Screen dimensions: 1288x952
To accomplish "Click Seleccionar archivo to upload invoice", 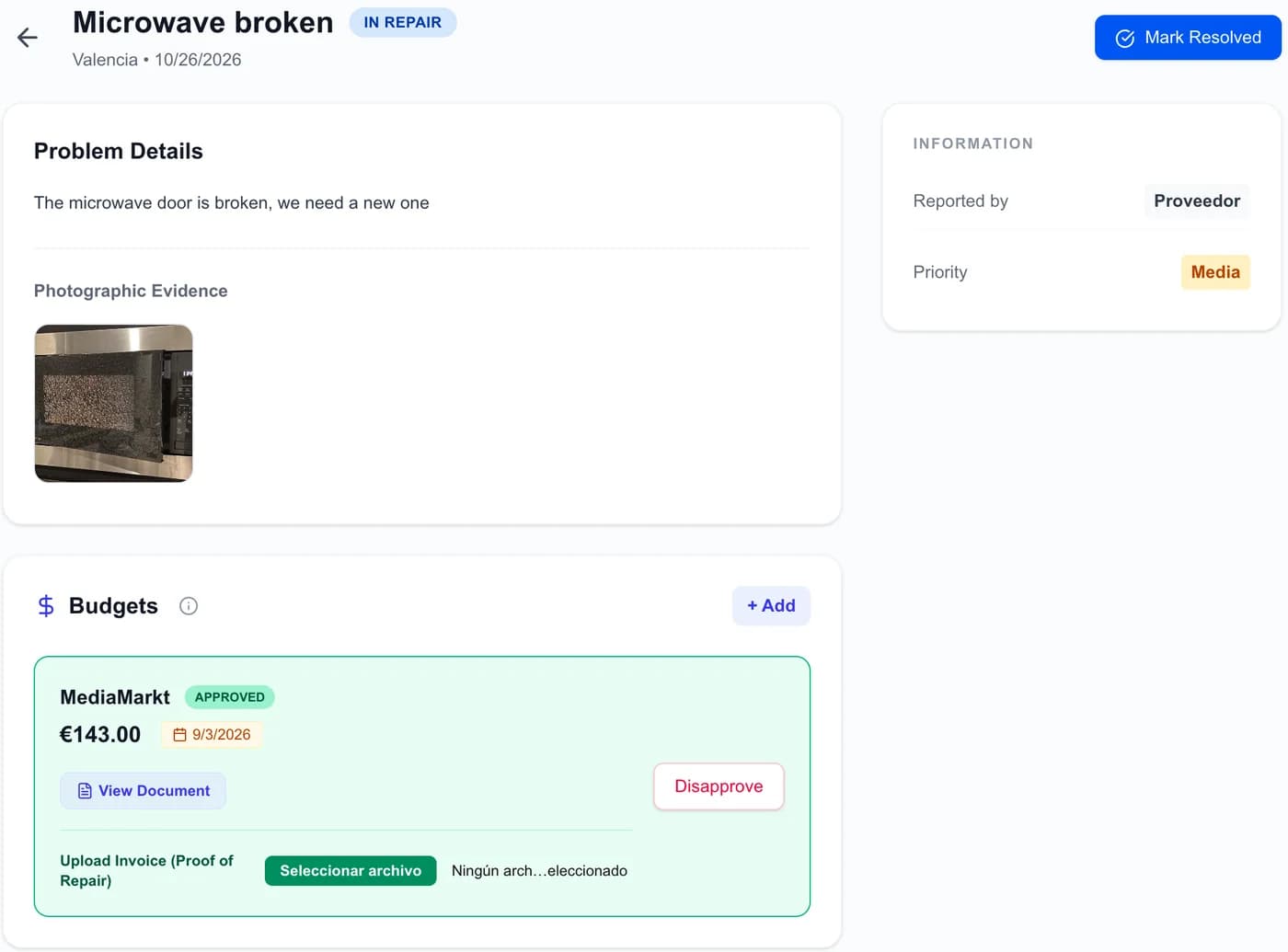I will pyautogui.click(x=351, y=871).
